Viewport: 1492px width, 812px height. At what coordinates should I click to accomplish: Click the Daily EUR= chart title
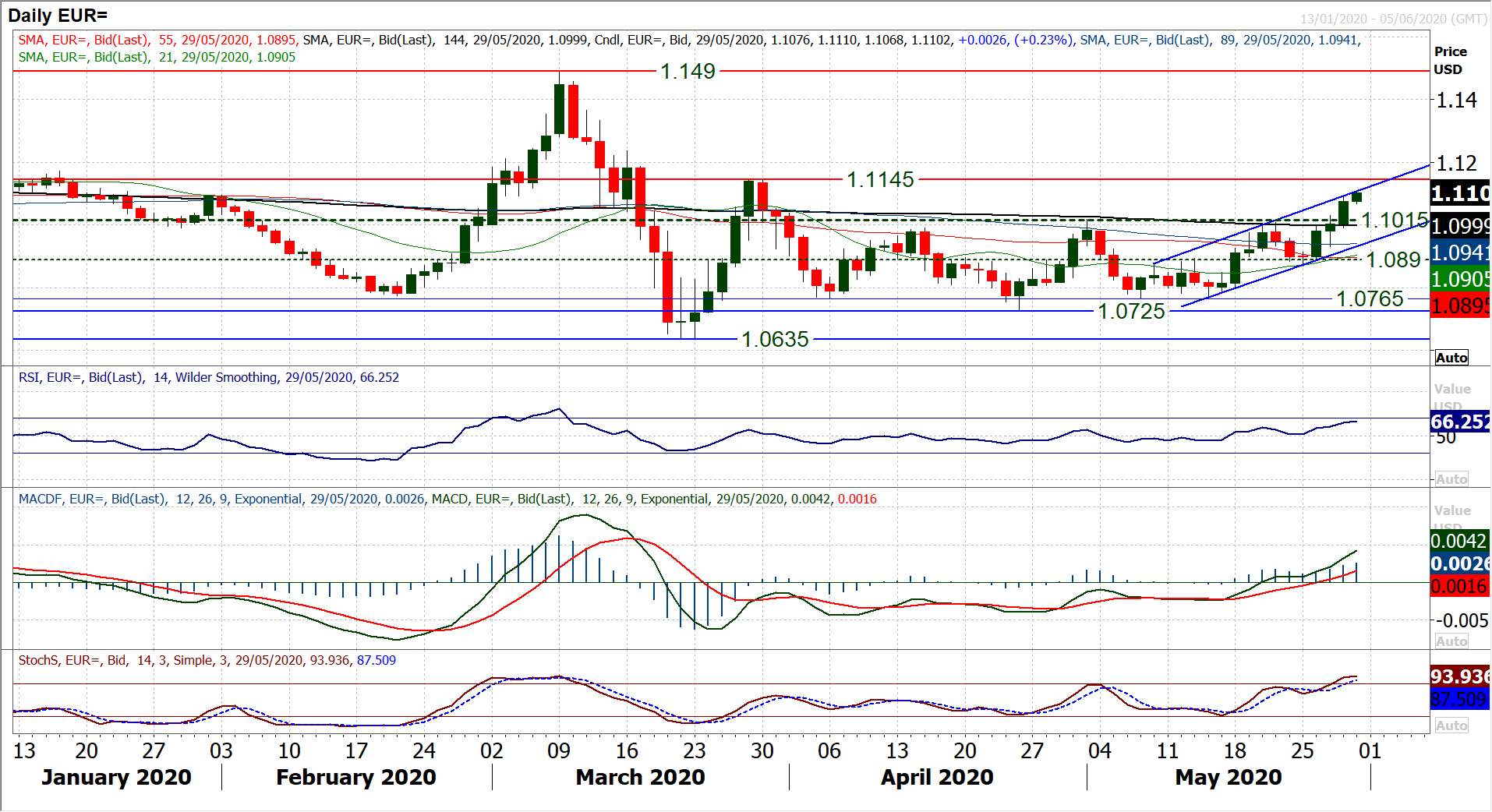coord(58,16)
